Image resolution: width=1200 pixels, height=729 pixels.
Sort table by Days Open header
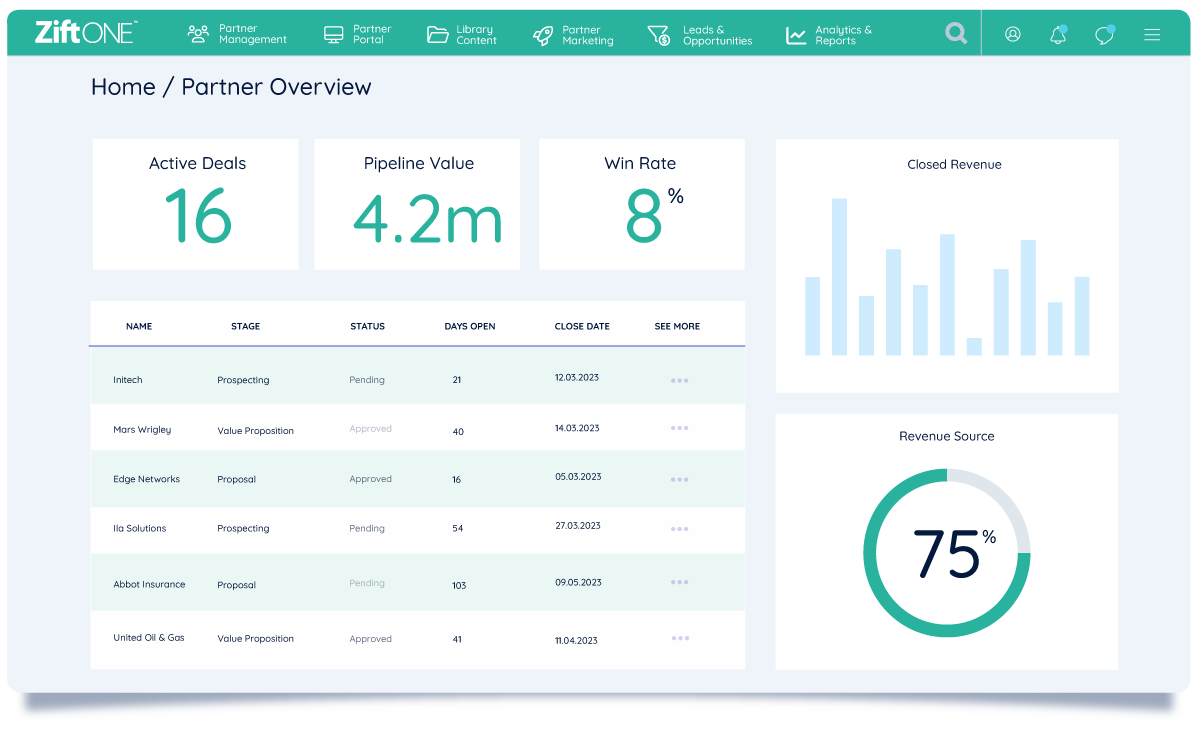469,326
